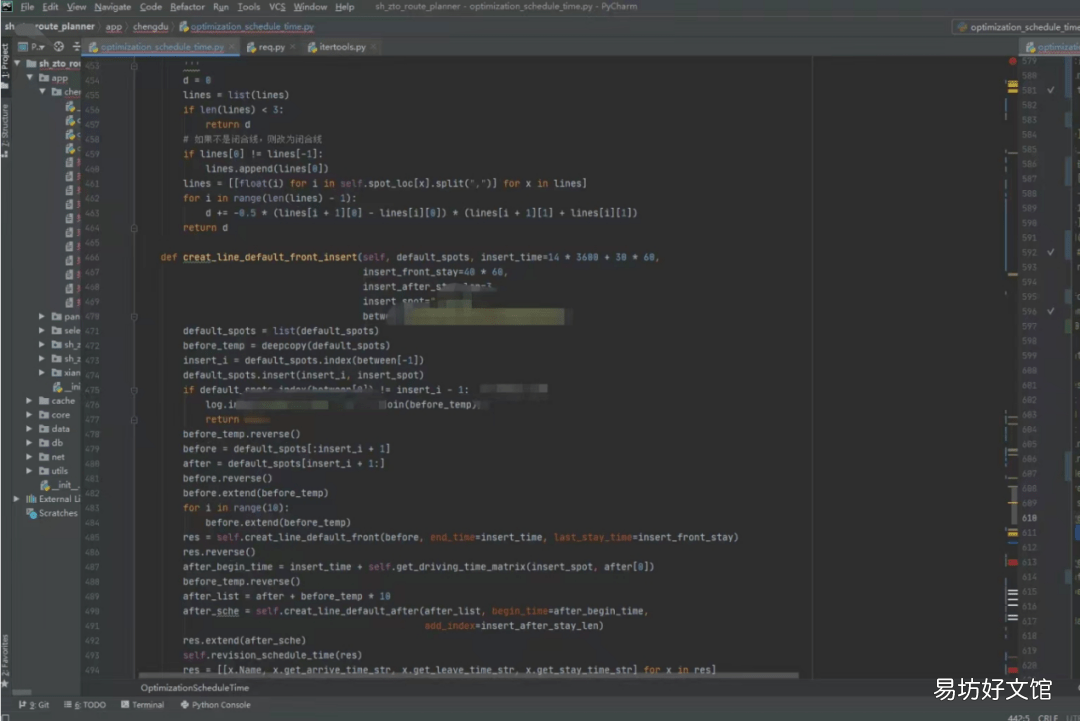Expand the data folder
Viewport: 1080px width, 721px height.
tap(29, 429)
